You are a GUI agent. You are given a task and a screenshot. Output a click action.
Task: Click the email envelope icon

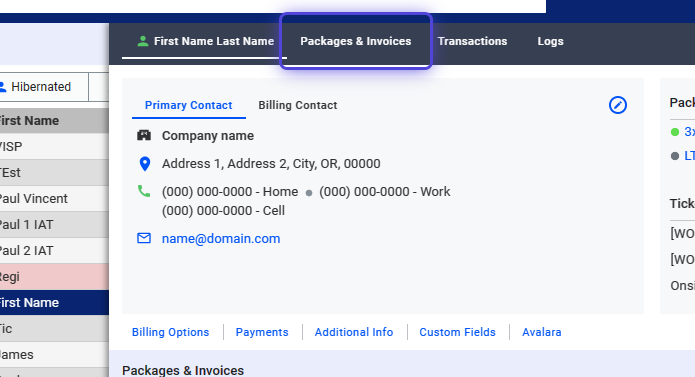click(x=144, y=238)
